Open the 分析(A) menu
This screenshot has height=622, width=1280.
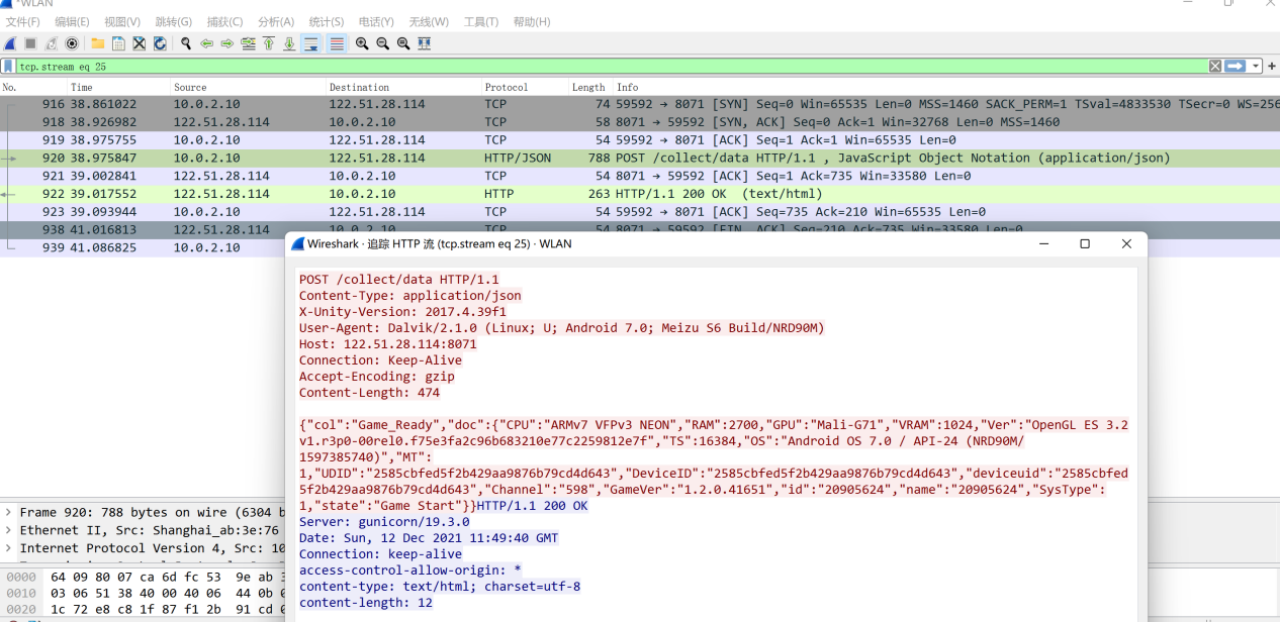(x=276, y=22)
